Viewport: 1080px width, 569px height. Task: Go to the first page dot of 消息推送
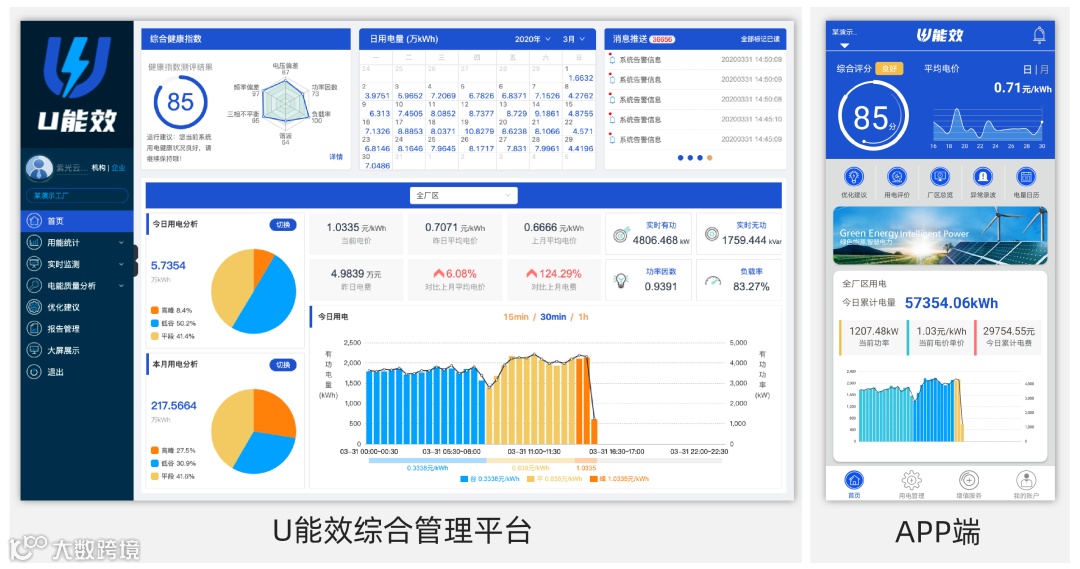[681, 158]
